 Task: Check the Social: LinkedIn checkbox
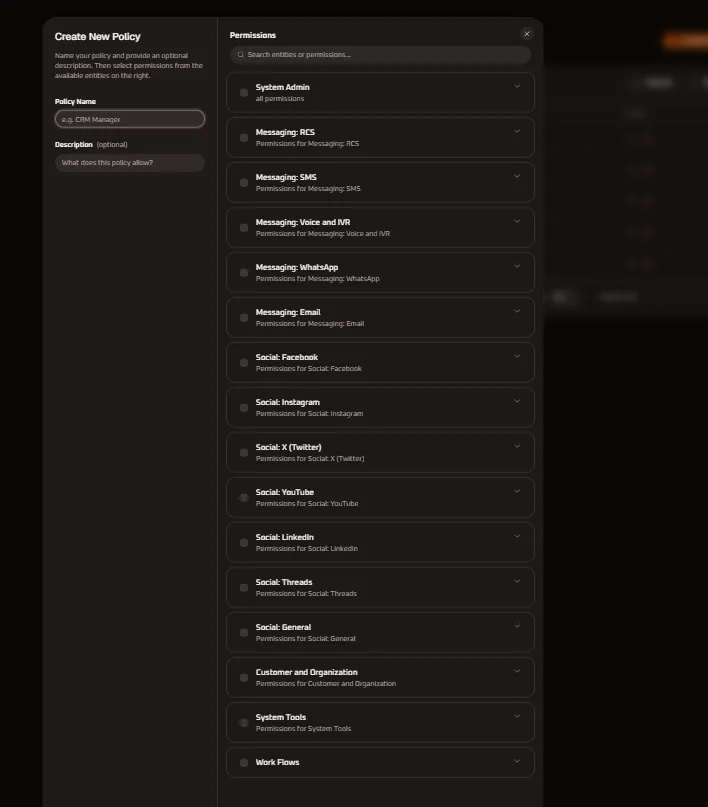(x=244, y=542)
